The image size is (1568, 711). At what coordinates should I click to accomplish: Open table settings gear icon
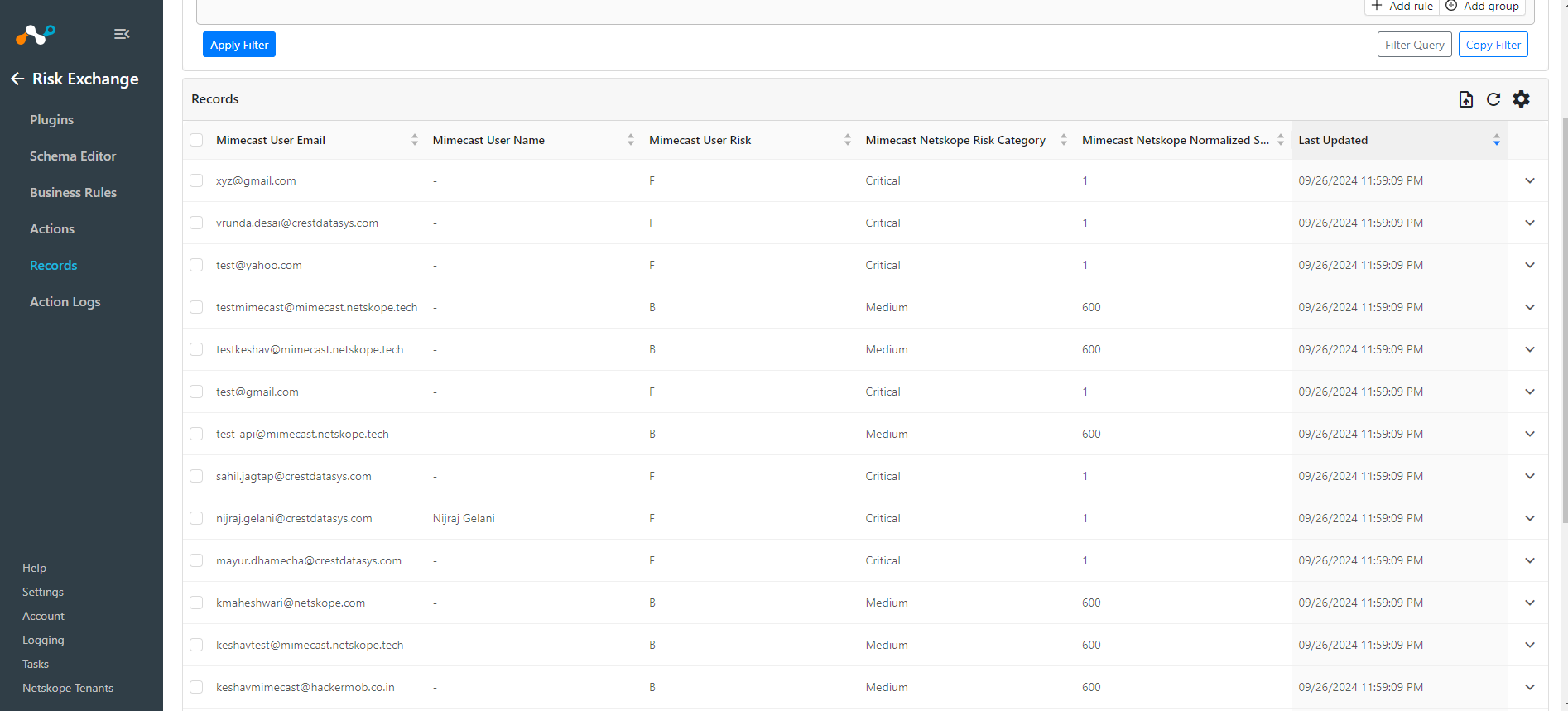coord(1522,99)
